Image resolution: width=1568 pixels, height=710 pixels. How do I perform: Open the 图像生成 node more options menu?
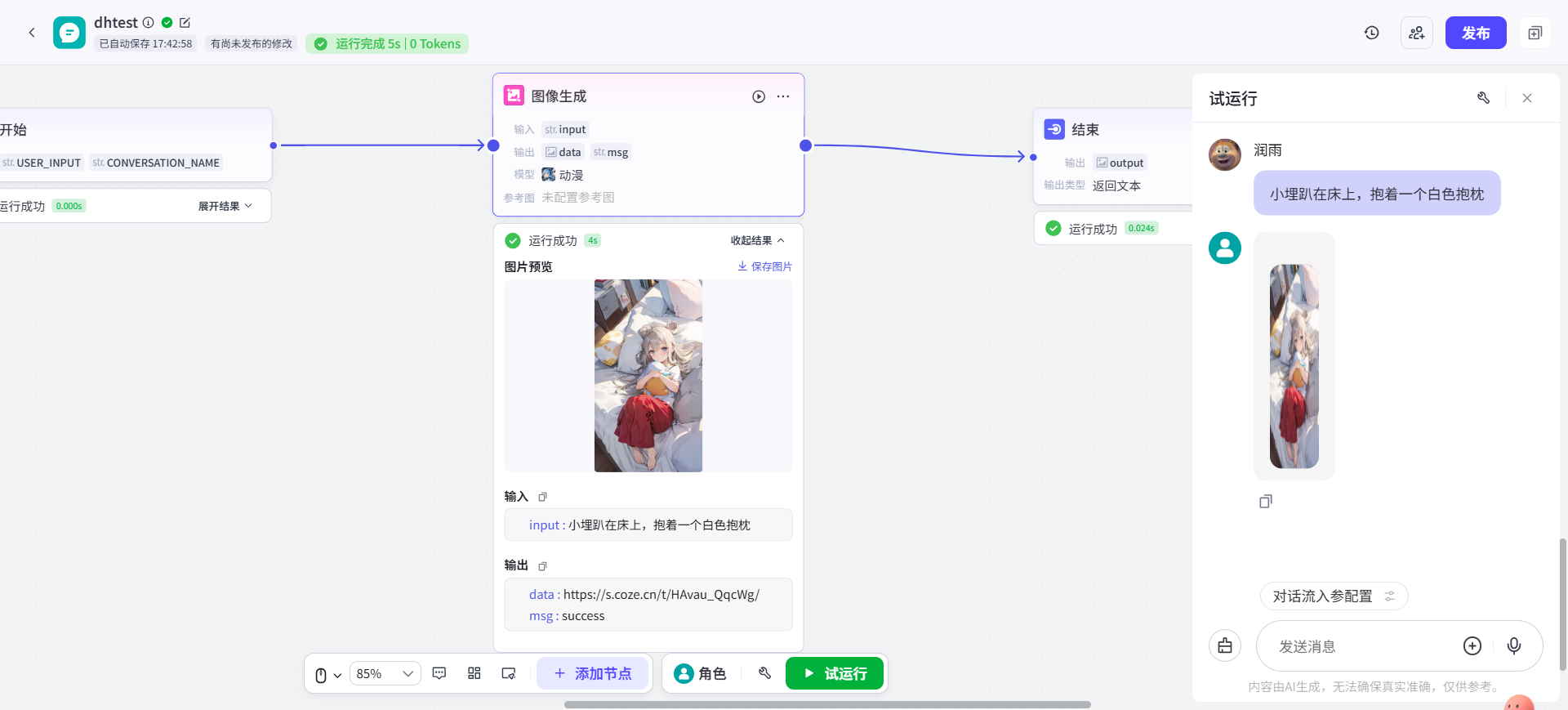click(783, 96)
